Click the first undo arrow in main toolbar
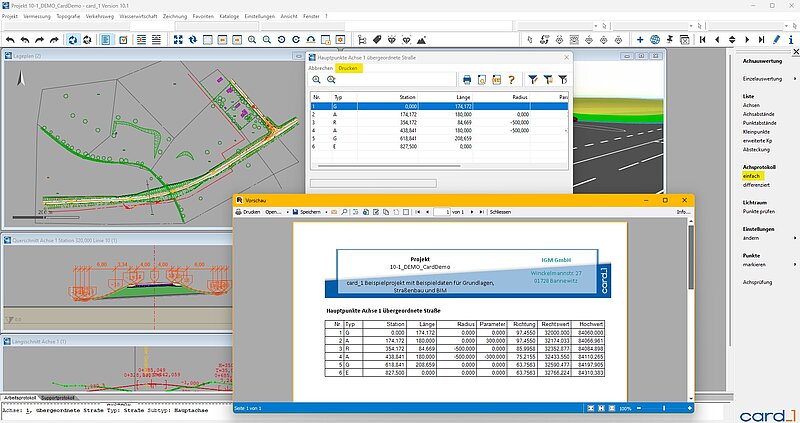The width and height of the screenshot is (800, 423). (x=10, y=40)
